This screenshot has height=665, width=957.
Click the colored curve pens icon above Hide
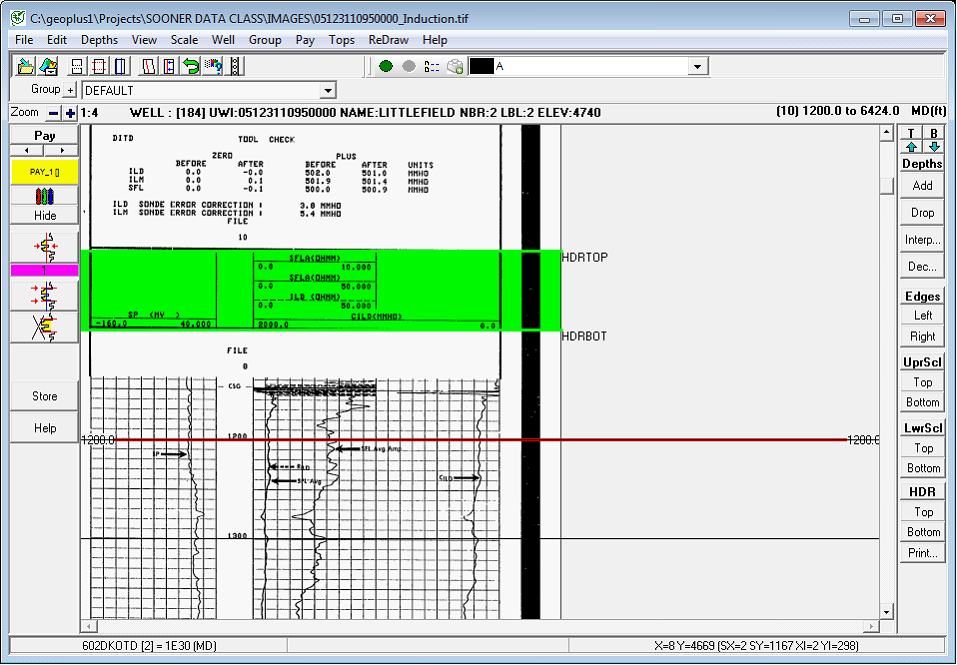(43, 197)
